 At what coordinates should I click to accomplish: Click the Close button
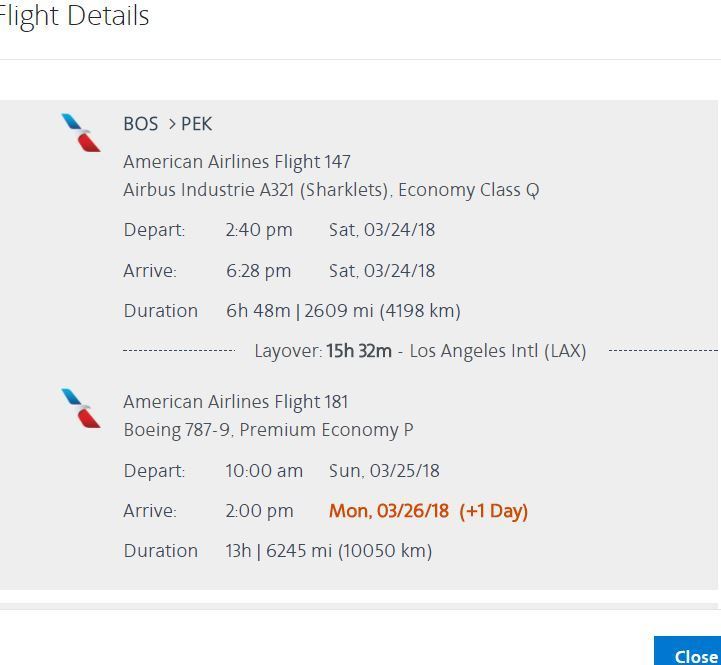(688, 651)
